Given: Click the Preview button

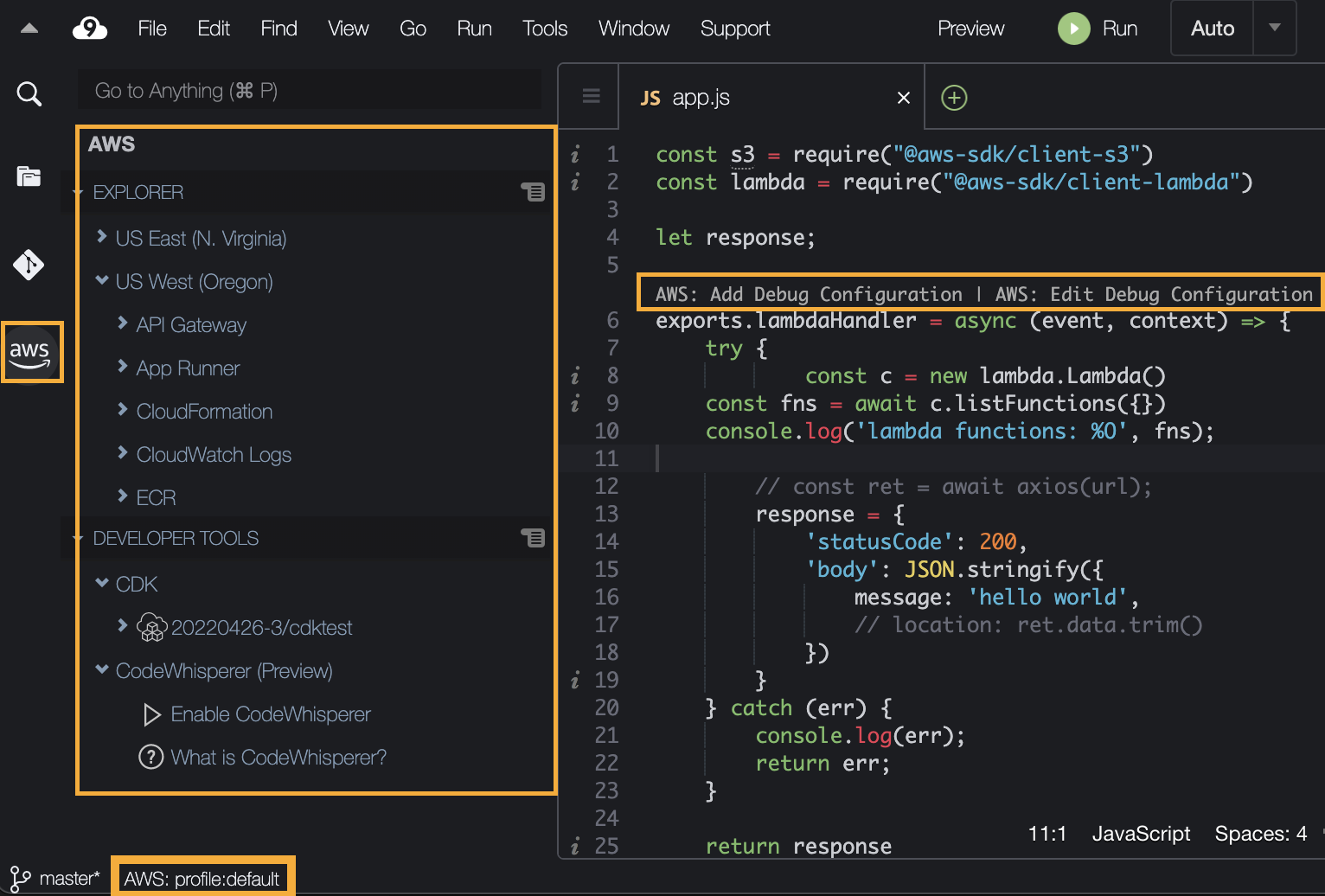Looking at the screenshot, I should click(970, 29).
